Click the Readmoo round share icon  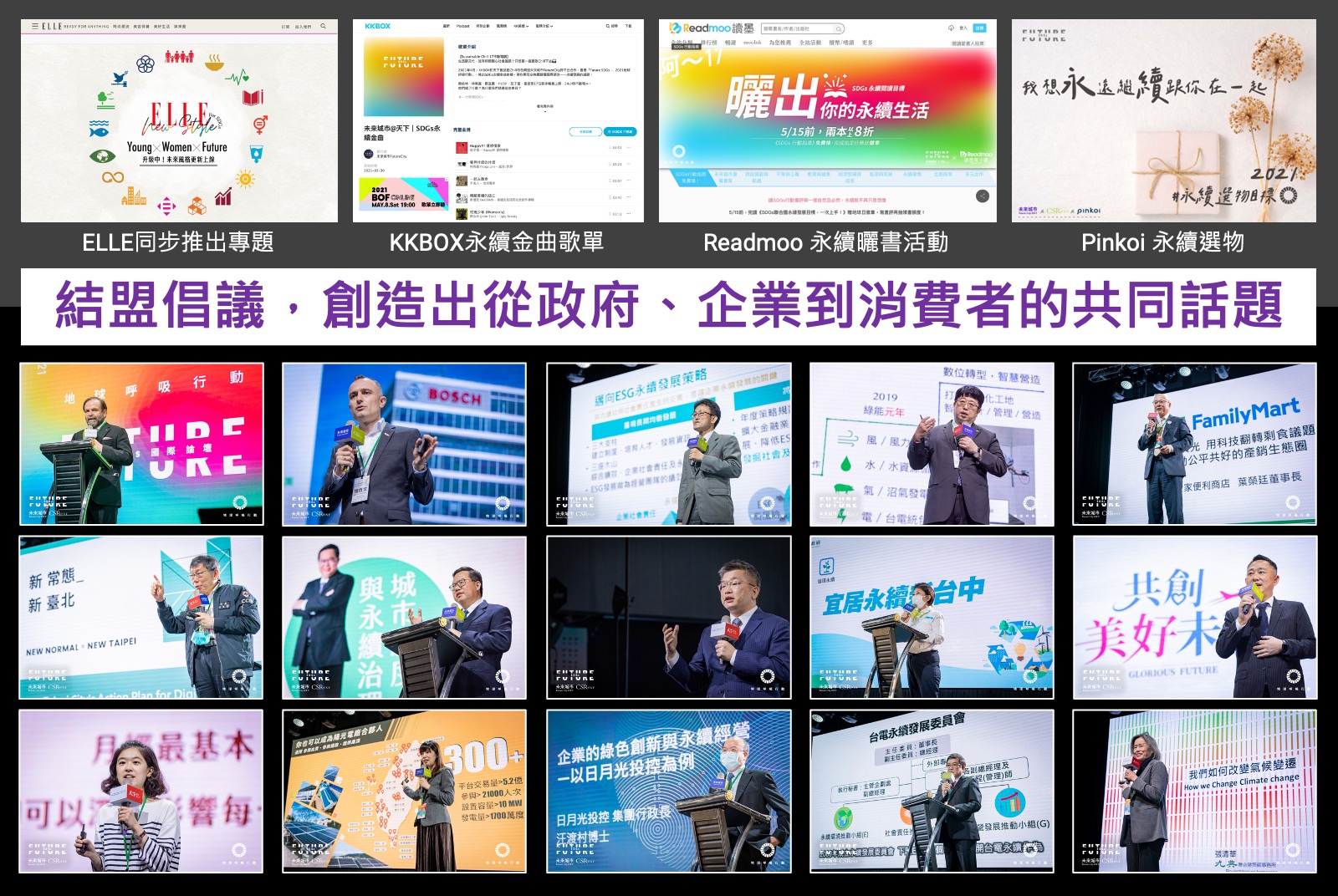point(983,196)
